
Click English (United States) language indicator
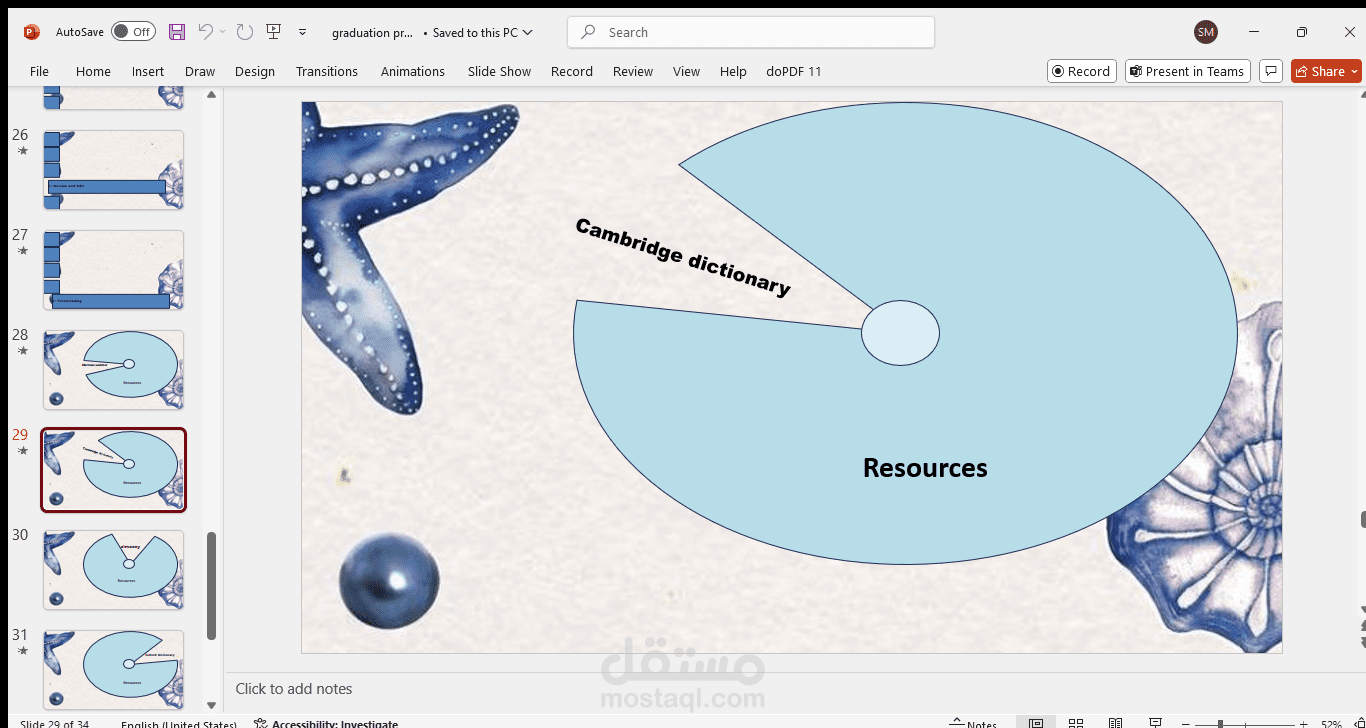pos(179,724)
